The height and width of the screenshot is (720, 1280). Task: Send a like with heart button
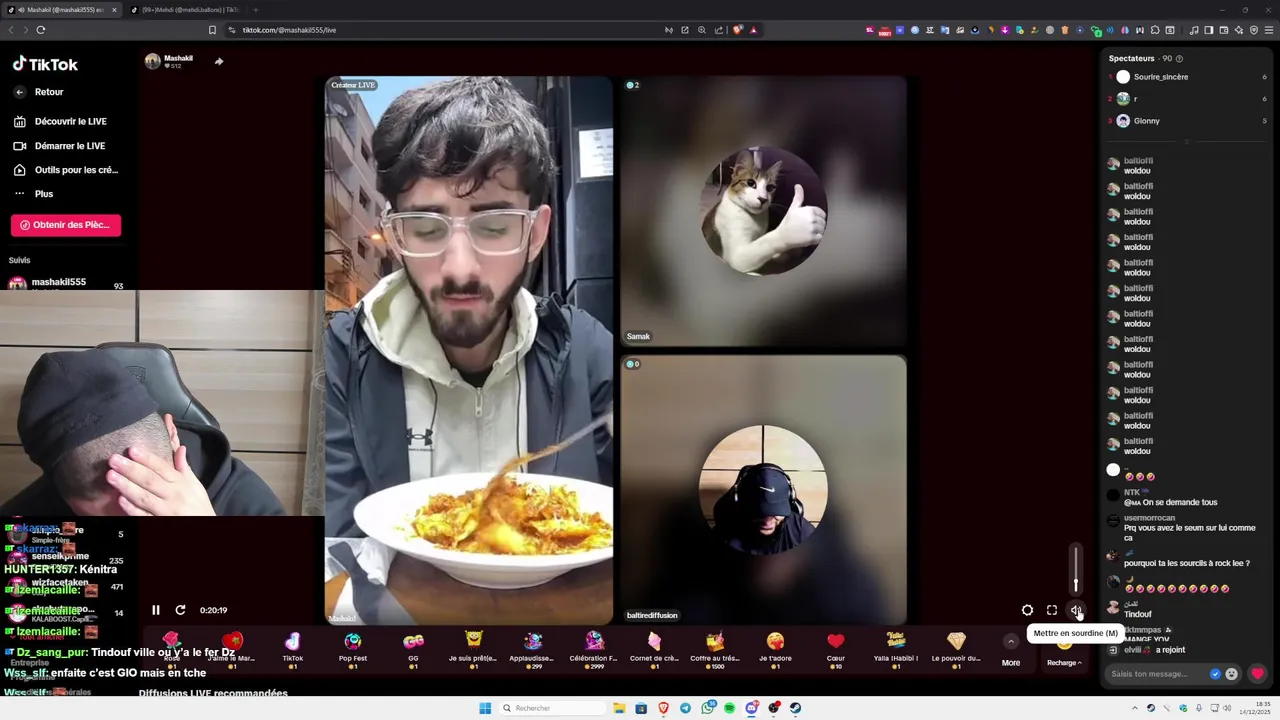(1258, 674)
